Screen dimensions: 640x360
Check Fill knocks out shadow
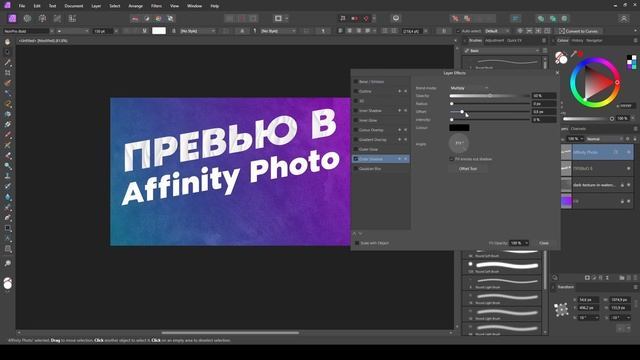click(x=451, y=159)
